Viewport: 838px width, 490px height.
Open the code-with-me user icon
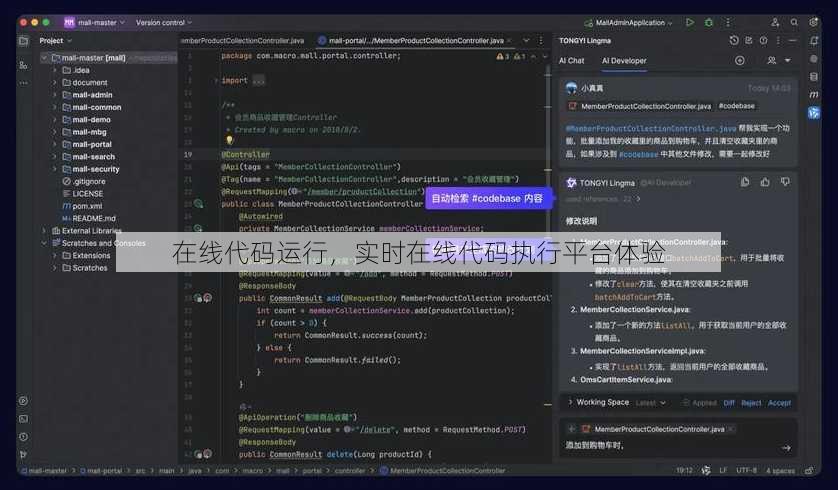pyautogui.click(x=775, y=22)
